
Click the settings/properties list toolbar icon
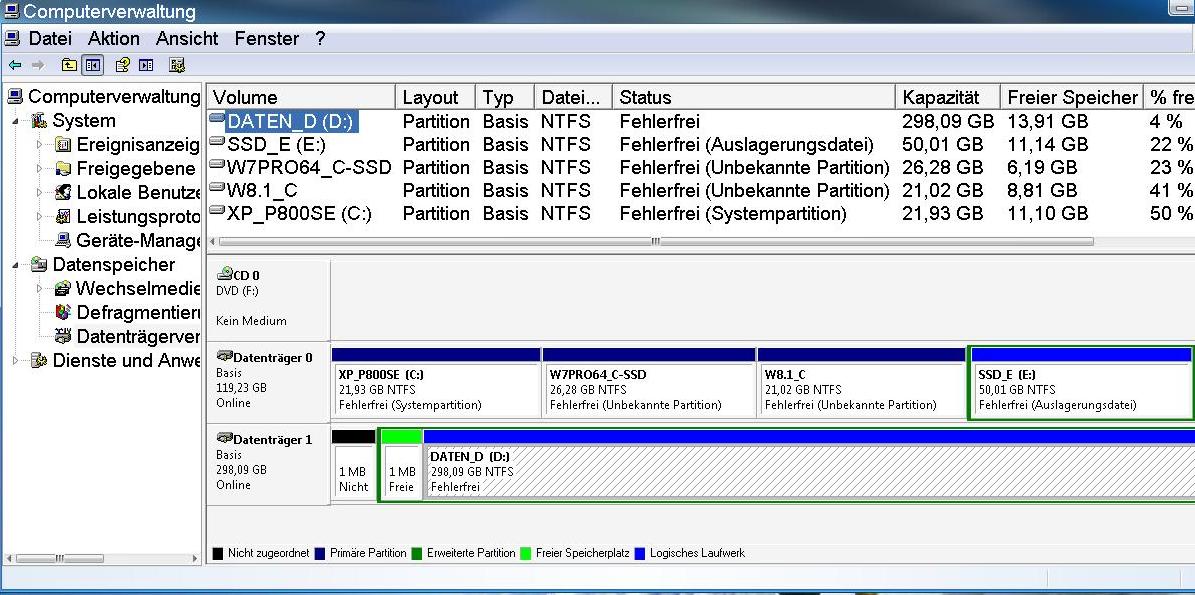coord(177,66)
